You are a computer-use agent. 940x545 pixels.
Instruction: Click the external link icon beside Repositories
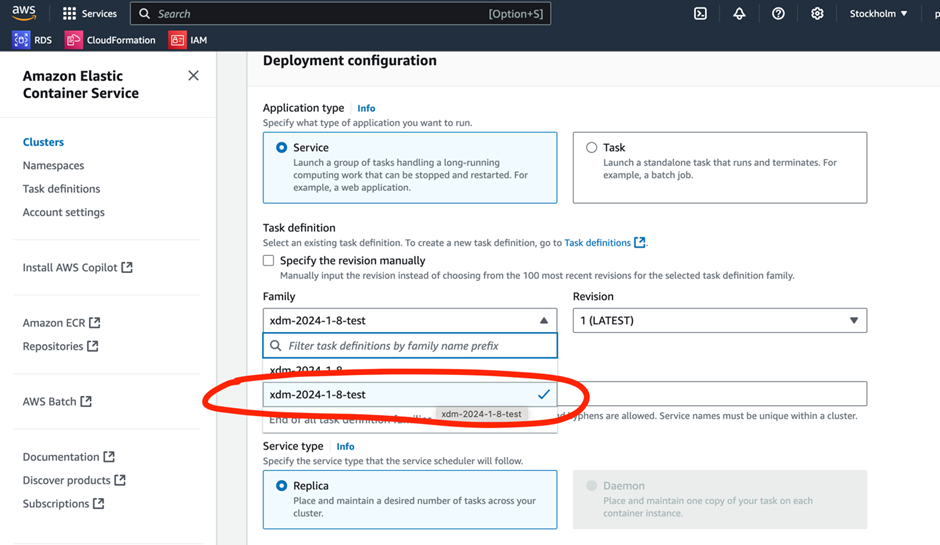(x=92, y=346)
